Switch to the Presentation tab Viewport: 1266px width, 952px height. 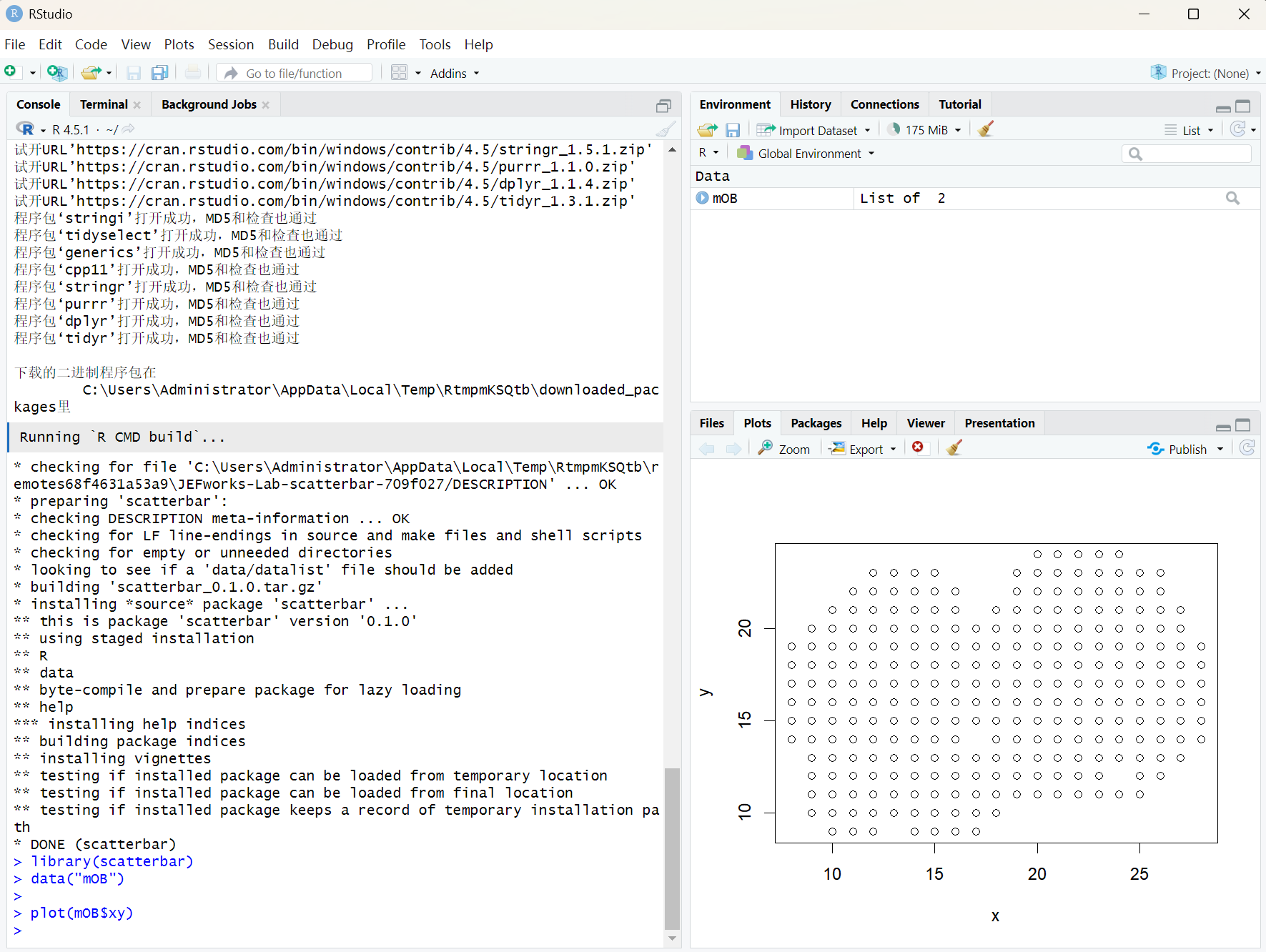click(x=999, y=423)
